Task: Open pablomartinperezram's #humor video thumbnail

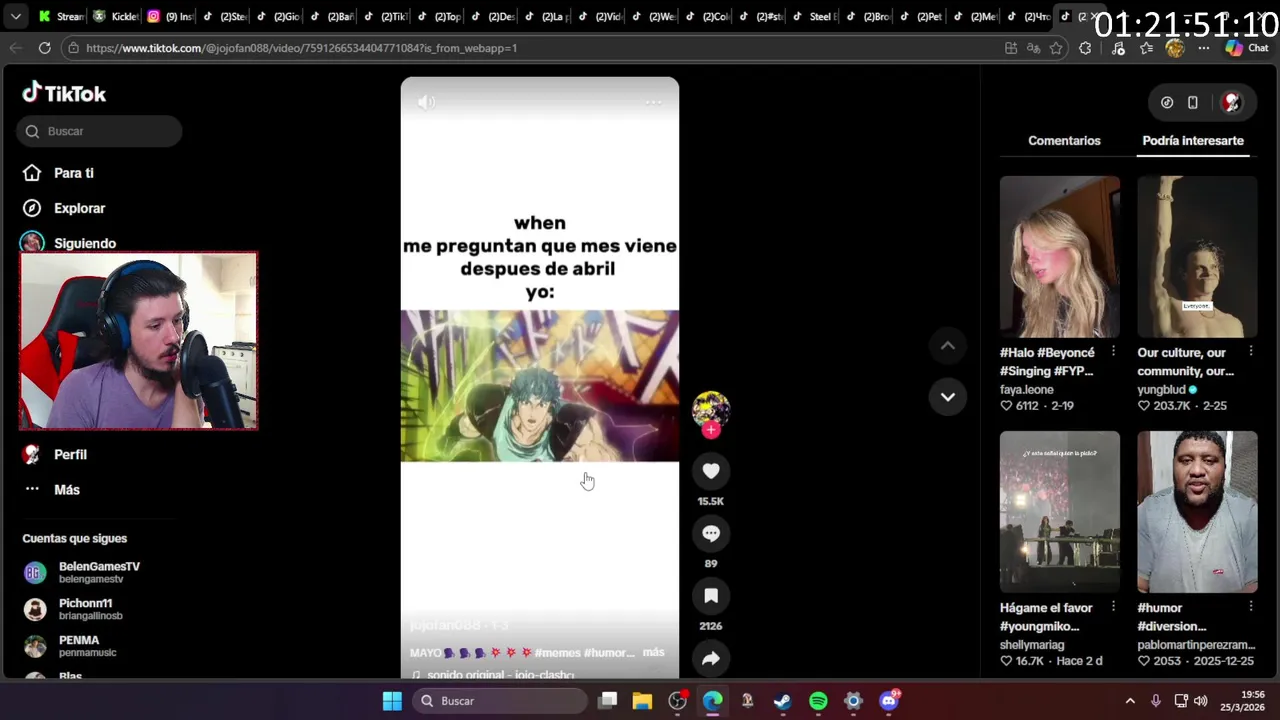Action: coord(1197,512)
